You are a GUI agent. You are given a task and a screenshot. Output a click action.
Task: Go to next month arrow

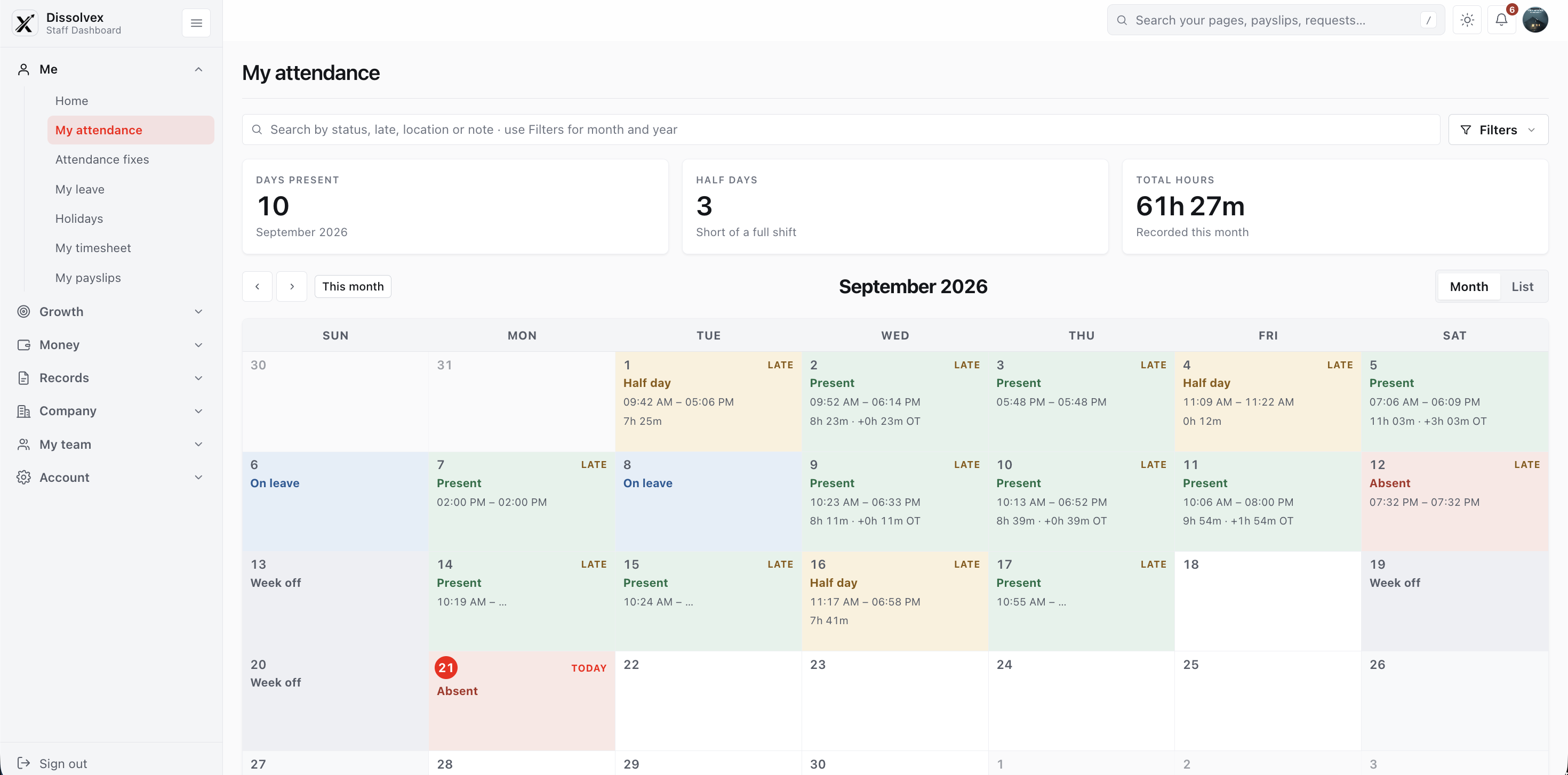(x=292, y=287)
